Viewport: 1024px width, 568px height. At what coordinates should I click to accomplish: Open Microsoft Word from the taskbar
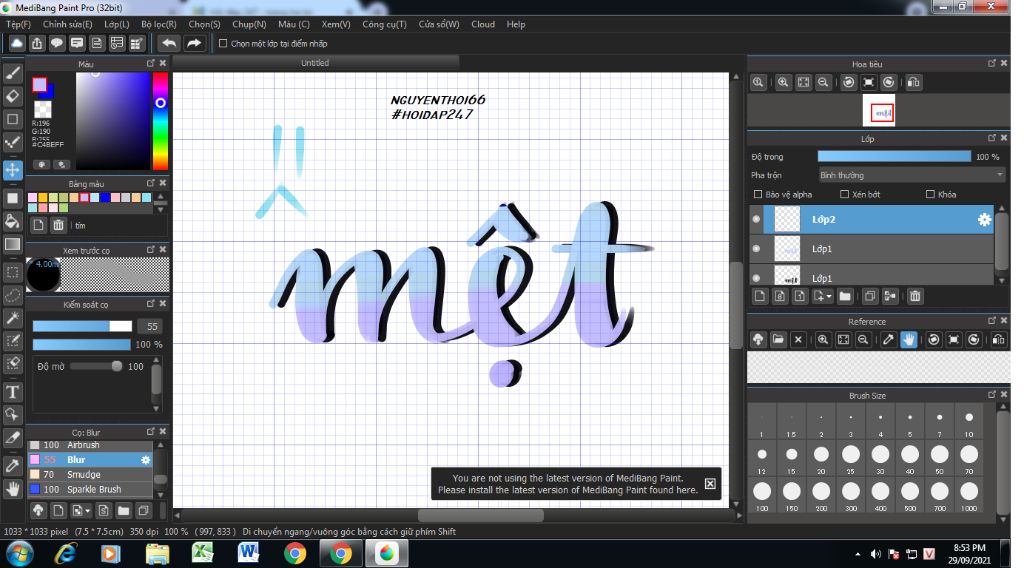pos(248,554)
